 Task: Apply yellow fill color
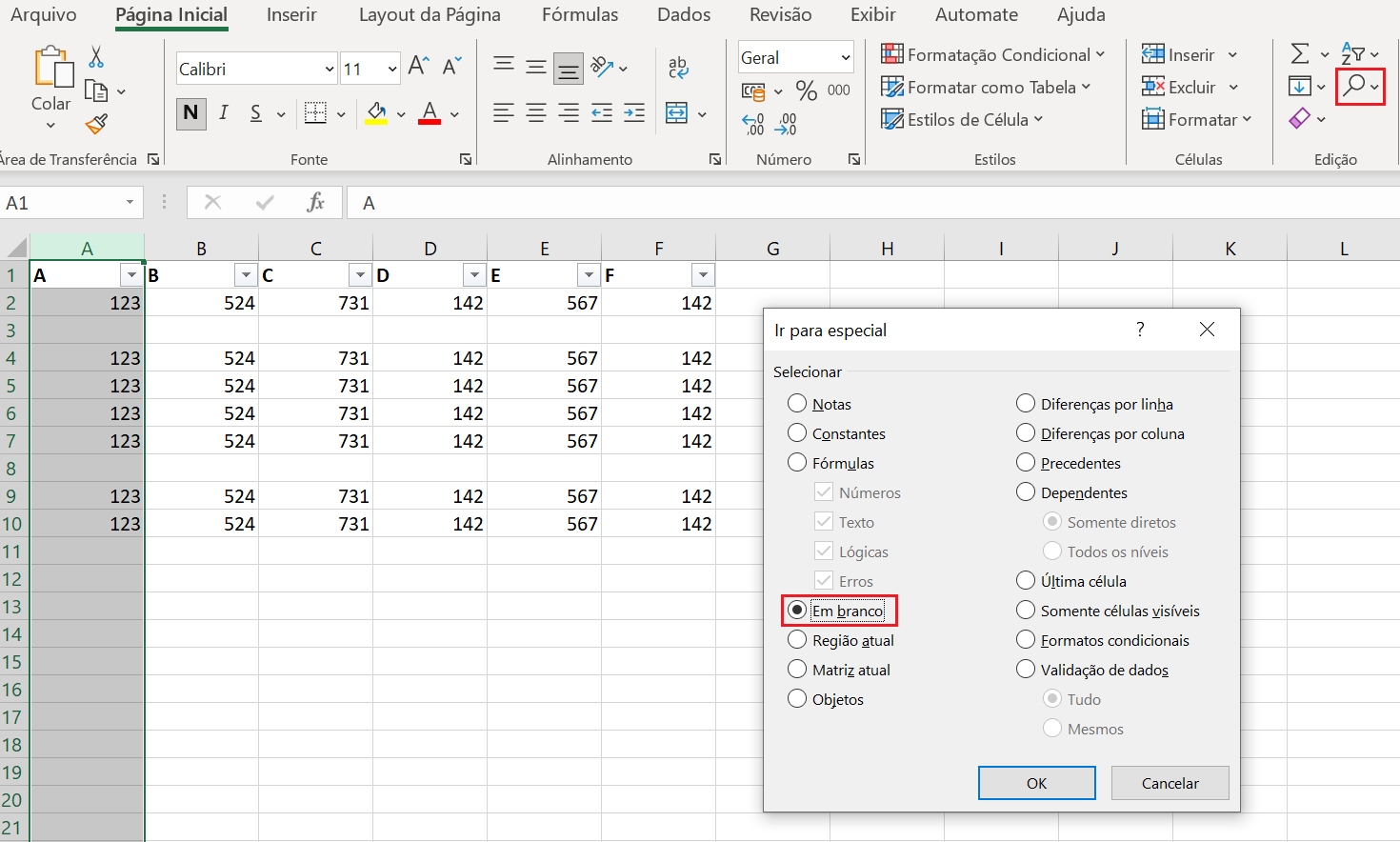(x=377, y=113)
